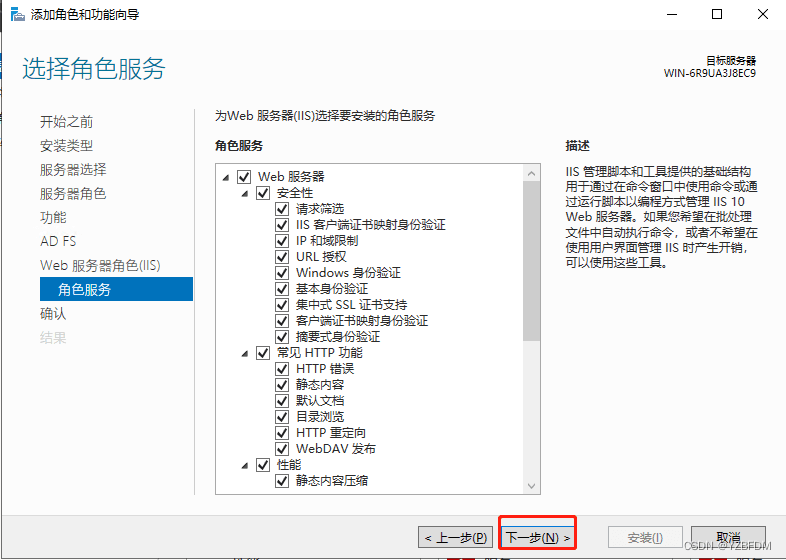Click the role services scrollbar thumb
Image resolution: width=786 pixels, height=560 pixels.
(x=531, y=261)
